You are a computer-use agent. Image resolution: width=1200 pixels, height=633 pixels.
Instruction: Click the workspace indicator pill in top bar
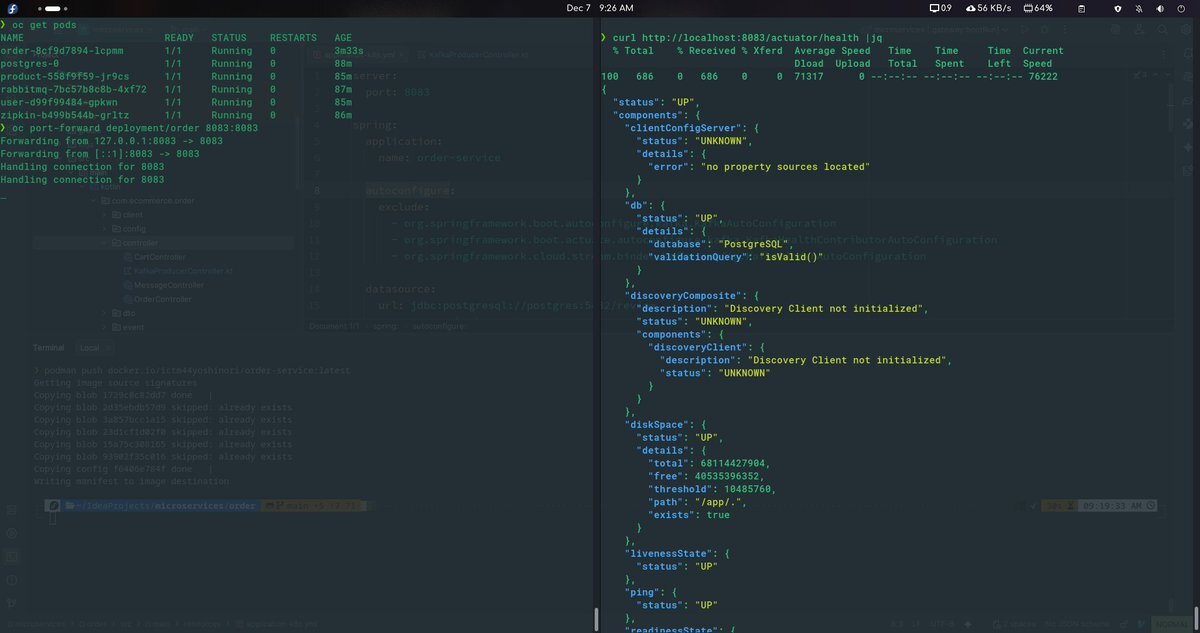point(54,8)
